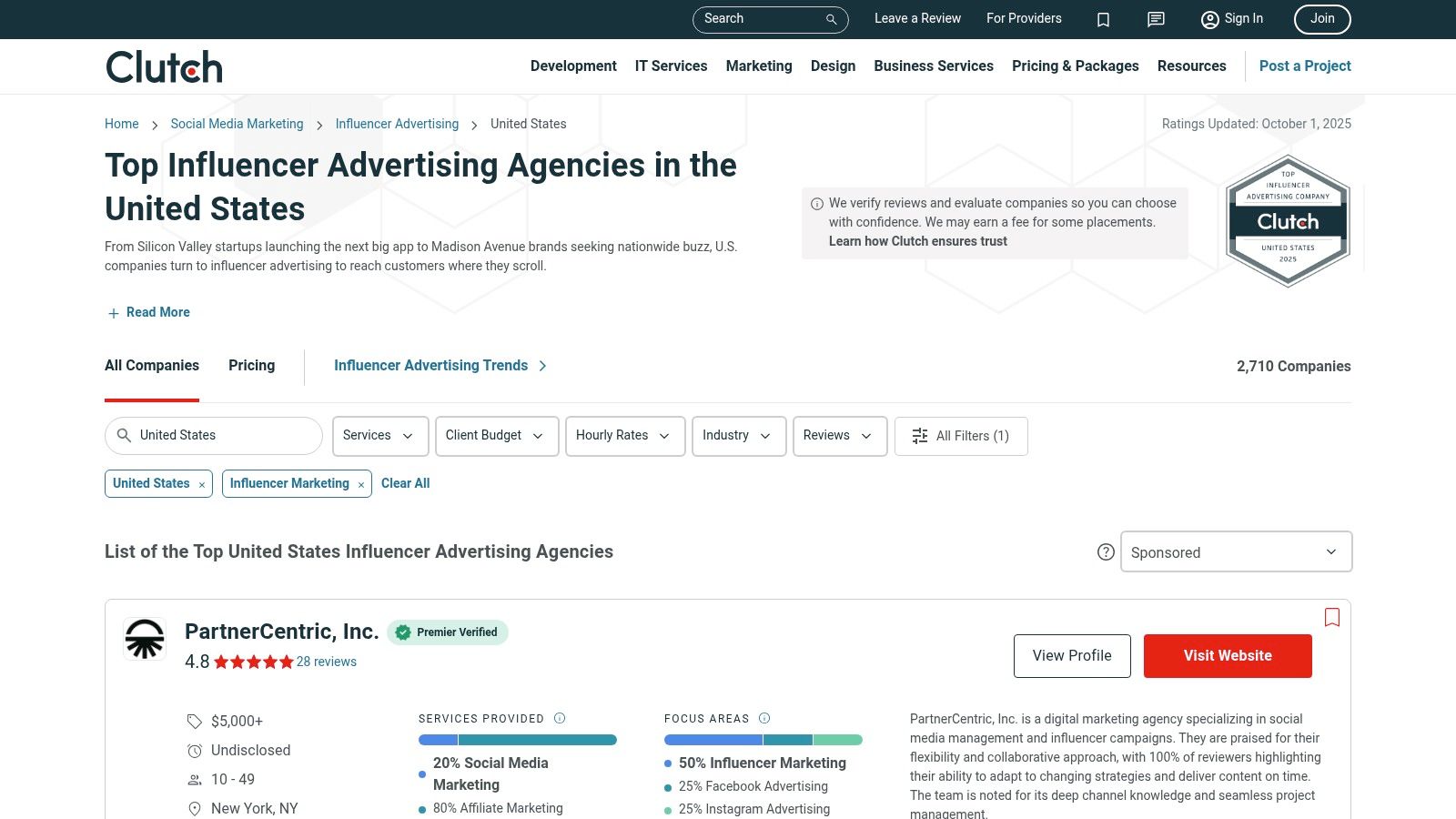
Task: Remove the United States filter chip
Action: (x=202, y=485)
